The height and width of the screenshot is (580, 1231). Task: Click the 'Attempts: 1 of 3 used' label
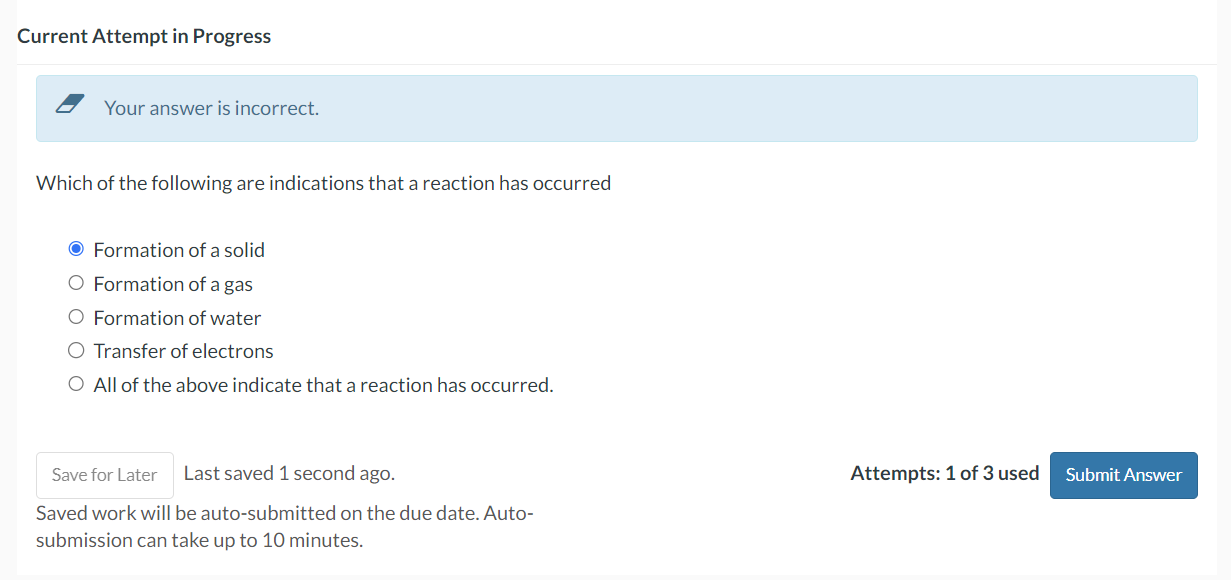(944, 473)
